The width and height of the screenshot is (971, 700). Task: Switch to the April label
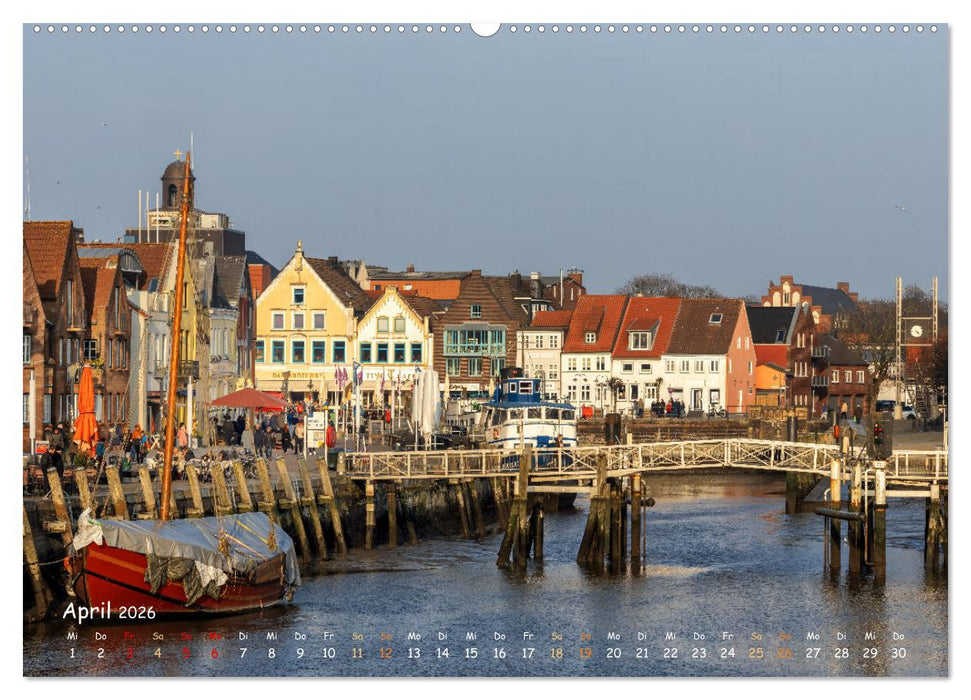pos(86,608)
